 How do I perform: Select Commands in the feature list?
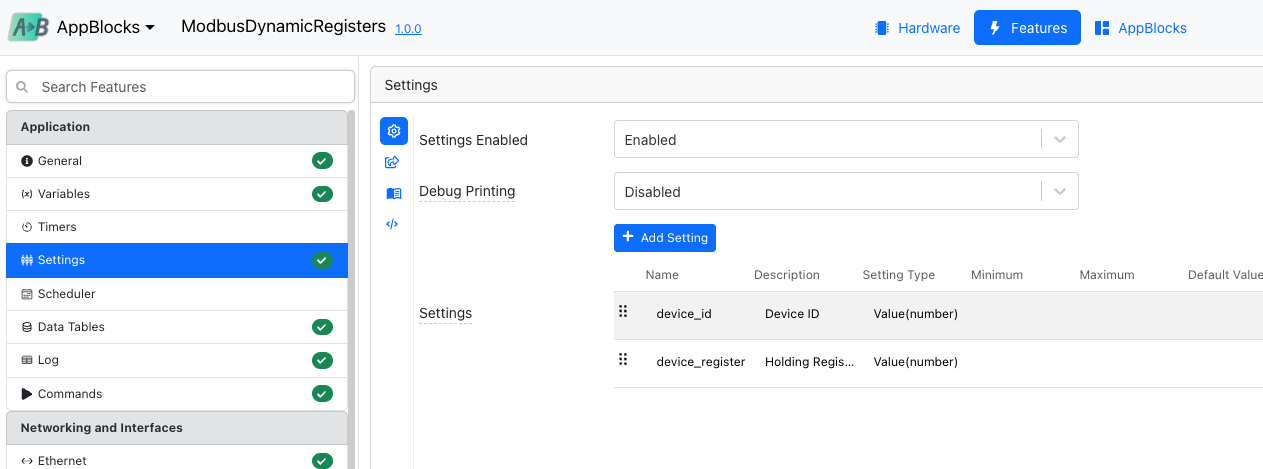[x=177, y=394]
